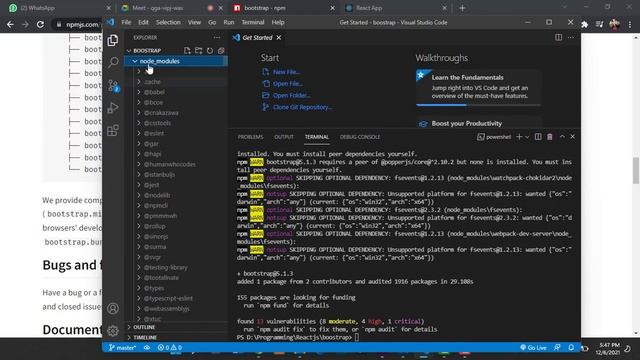640x360 pixels.
Task: Switch to the React App browser tab
Action: pyautogui.click(x=395, y=8)
